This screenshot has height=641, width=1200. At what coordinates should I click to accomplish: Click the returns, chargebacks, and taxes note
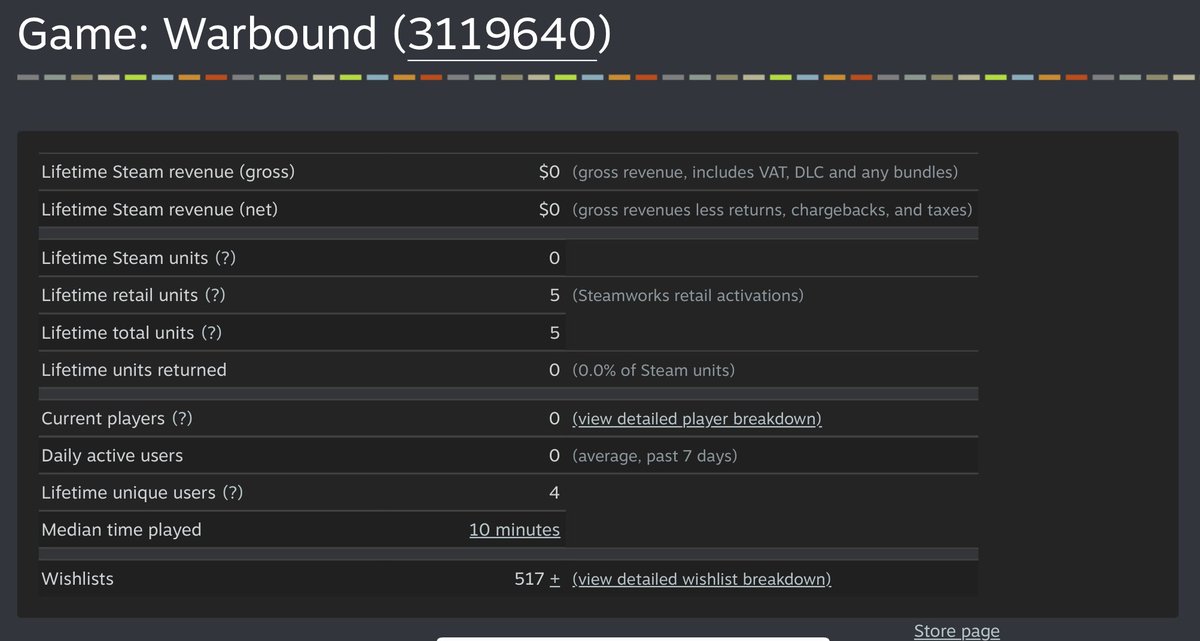click(772, 210)
